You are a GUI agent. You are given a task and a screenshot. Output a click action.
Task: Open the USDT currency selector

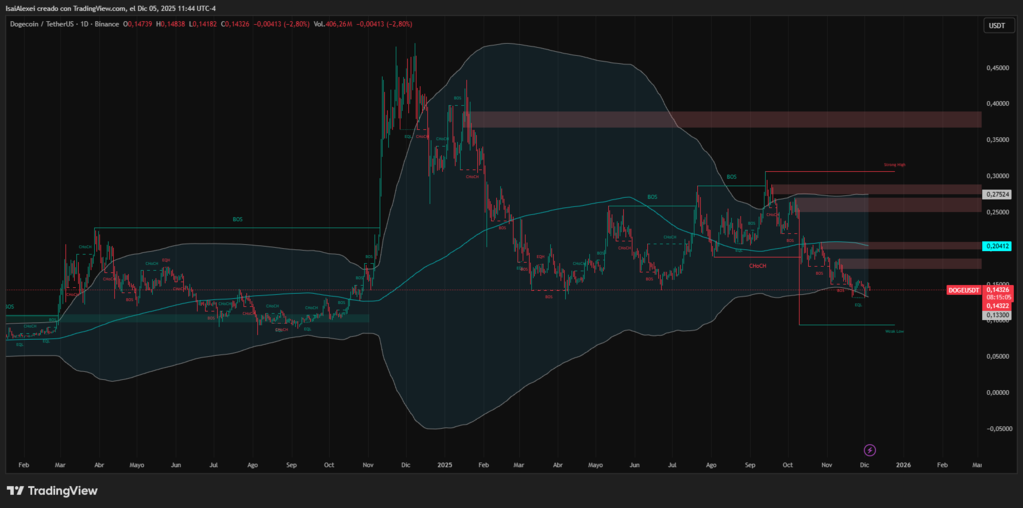996,25
